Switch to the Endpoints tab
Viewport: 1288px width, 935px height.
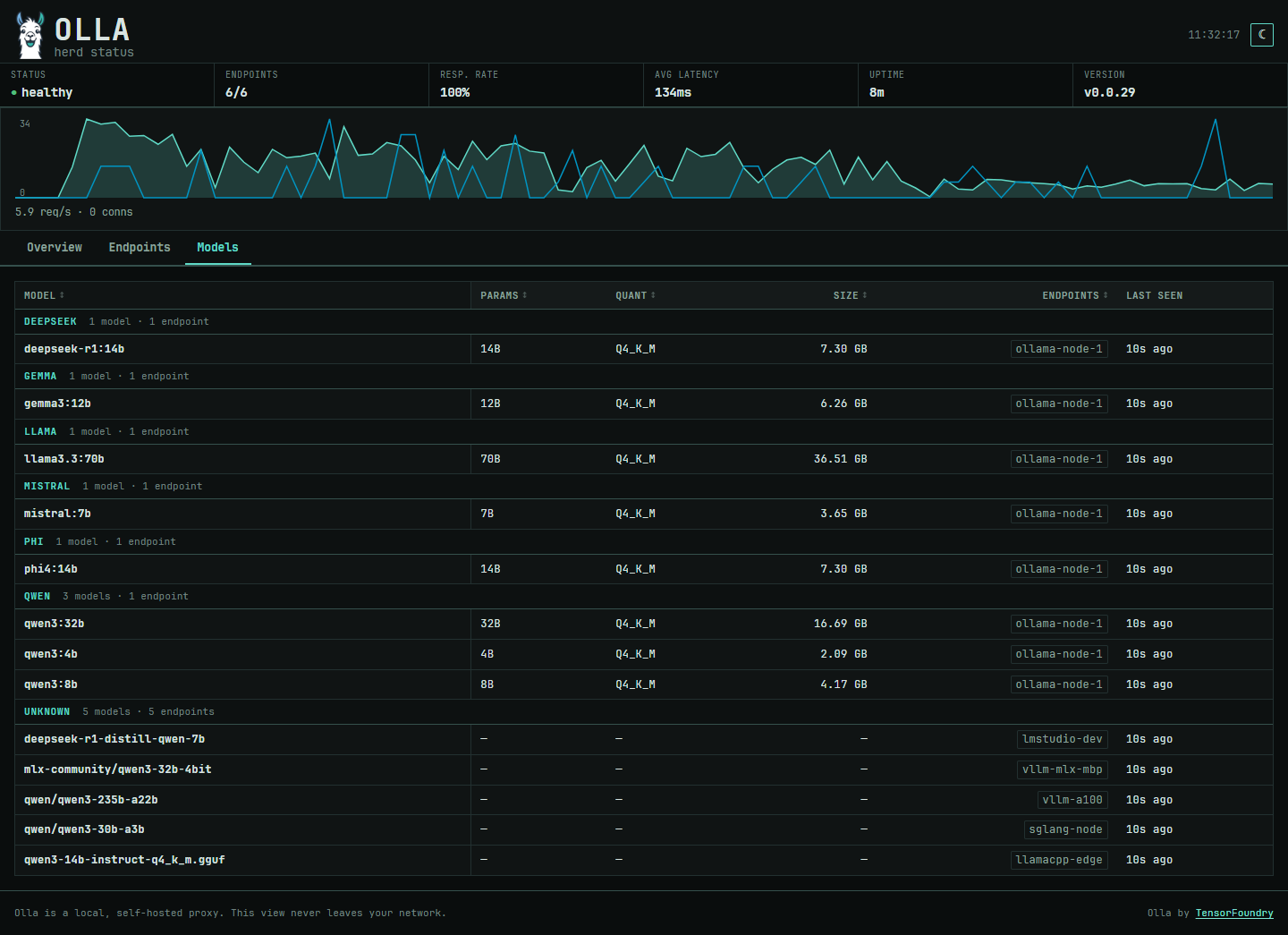click(x=140, y=248)
